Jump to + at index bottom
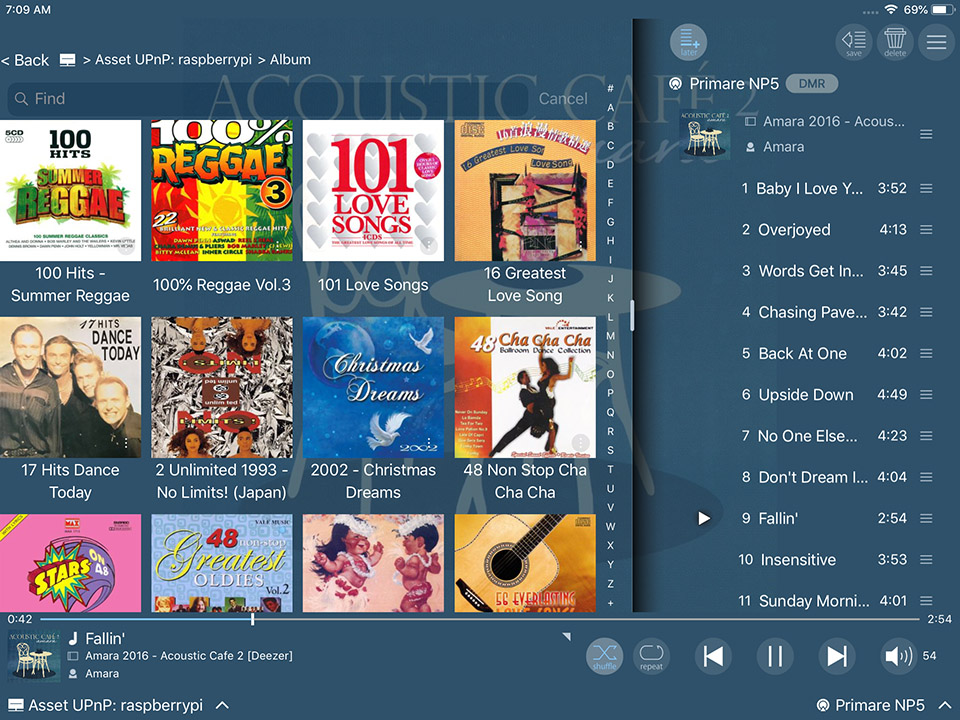Screen dimensions: 960x720 click(610, 603)
